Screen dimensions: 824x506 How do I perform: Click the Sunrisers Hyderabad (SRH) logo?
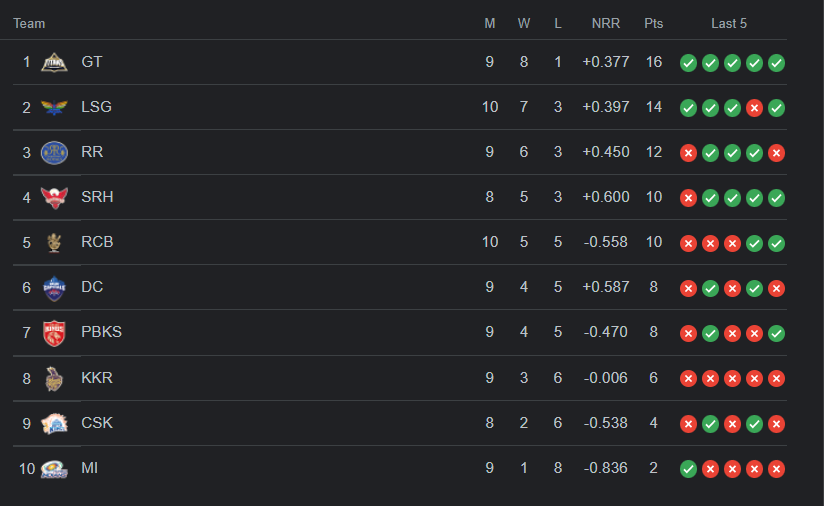click(x=53, y=197)
